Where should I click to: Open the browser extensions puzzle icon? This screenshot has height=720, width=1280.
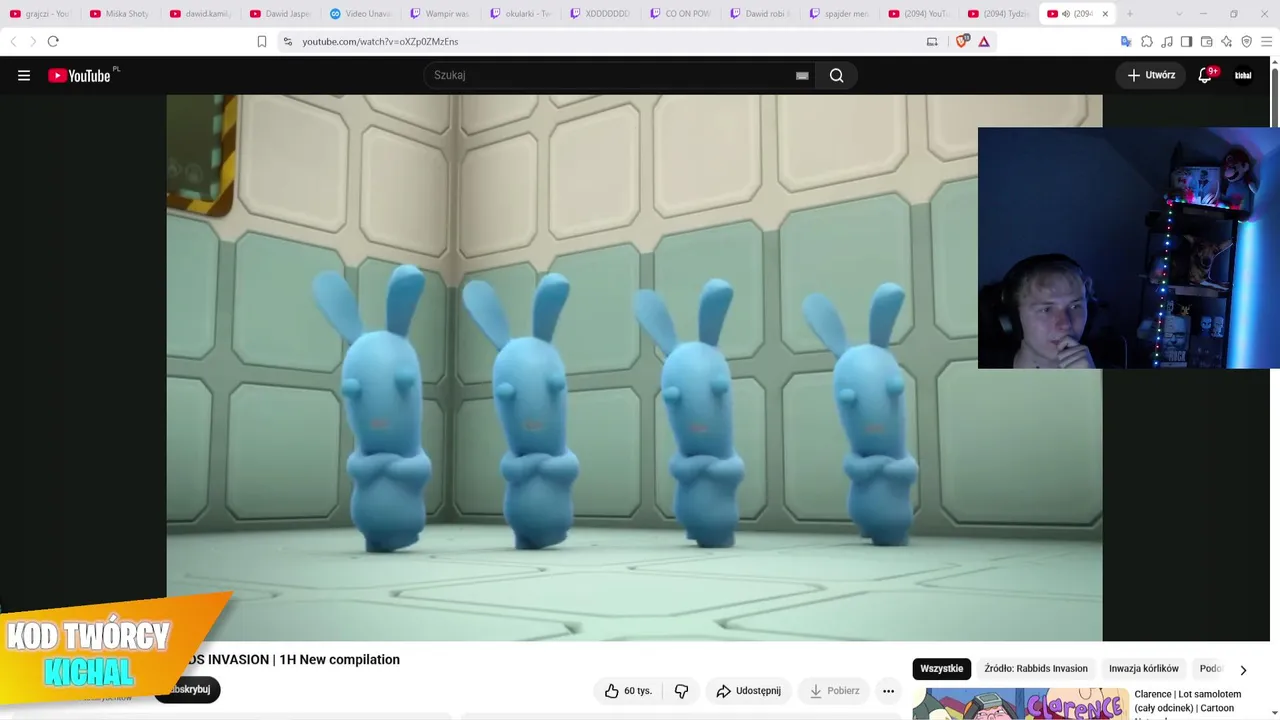[x=1147, y=41]
